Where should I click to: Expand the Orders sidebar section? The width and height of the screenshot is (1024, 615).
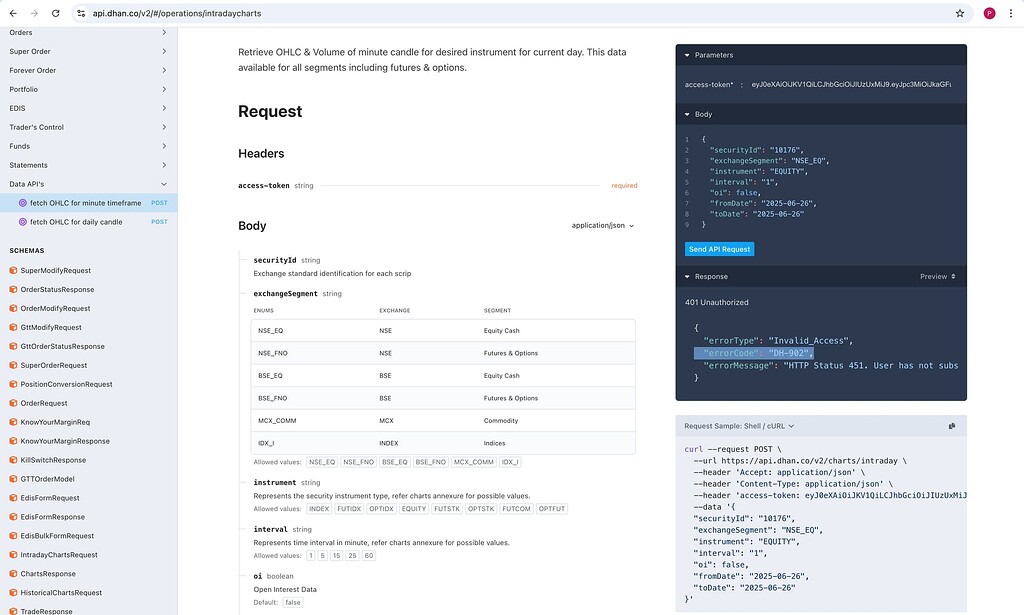pos(88,32)
